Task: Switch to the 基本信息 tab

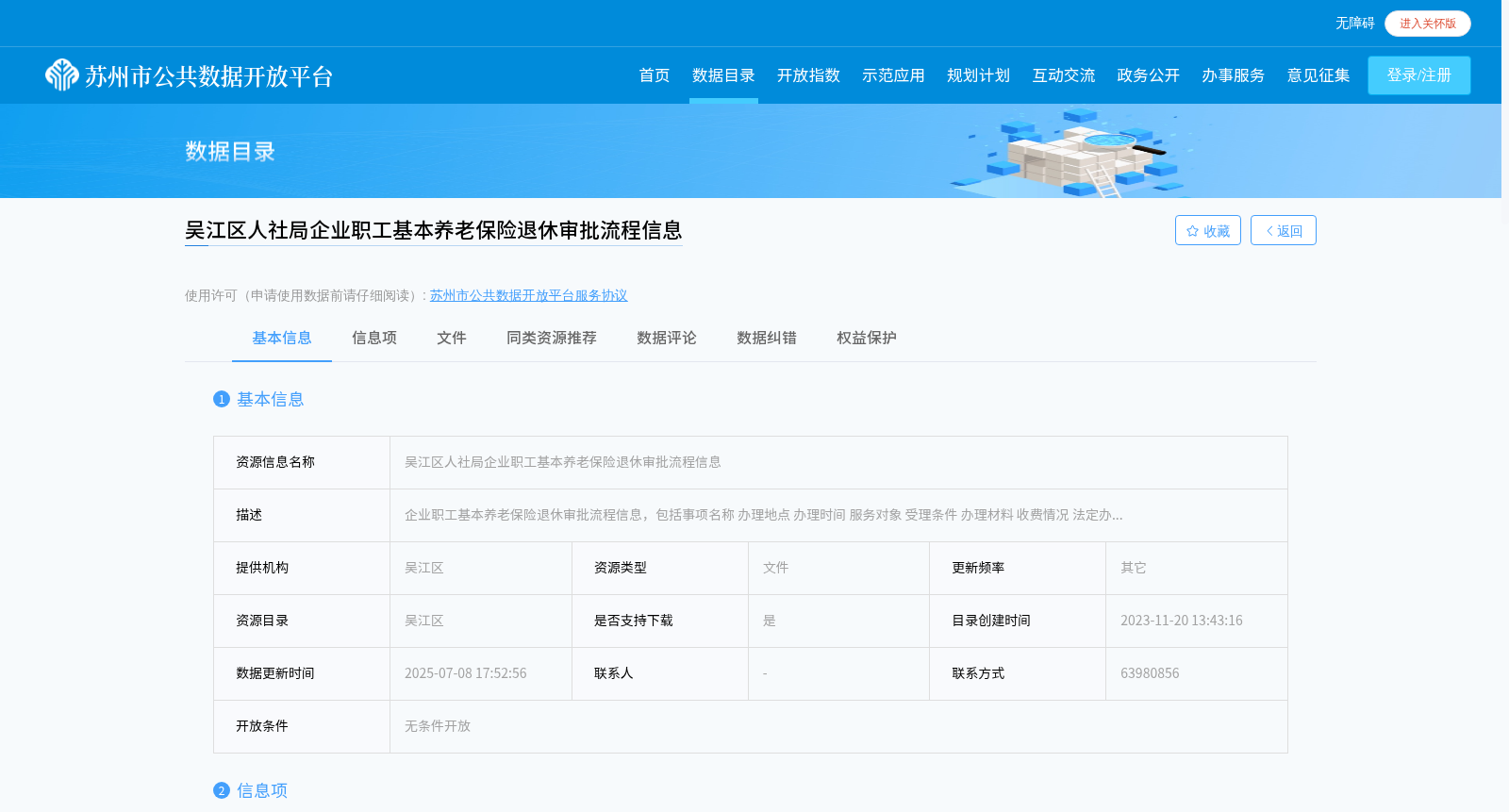Action: click(282, 338)
